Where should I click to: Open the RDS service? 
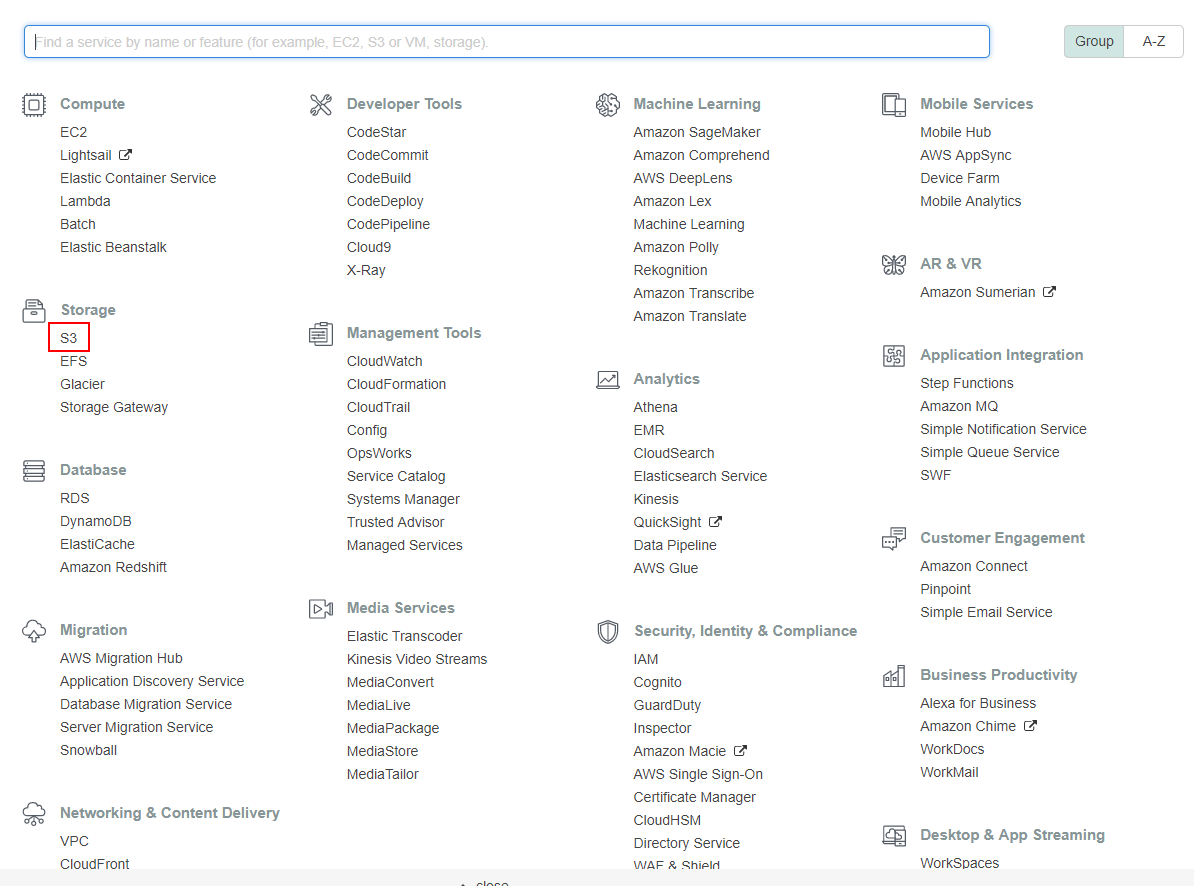75,499
